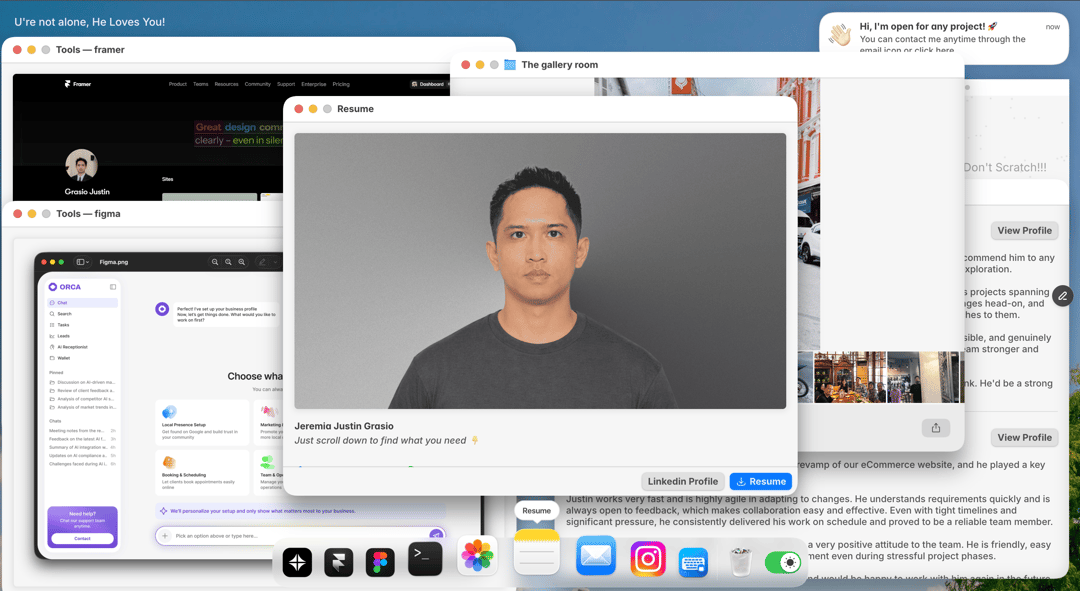Open chat 'Updates on AI compliance a...'
1080x591 pixels.
(x=83, y=455)
